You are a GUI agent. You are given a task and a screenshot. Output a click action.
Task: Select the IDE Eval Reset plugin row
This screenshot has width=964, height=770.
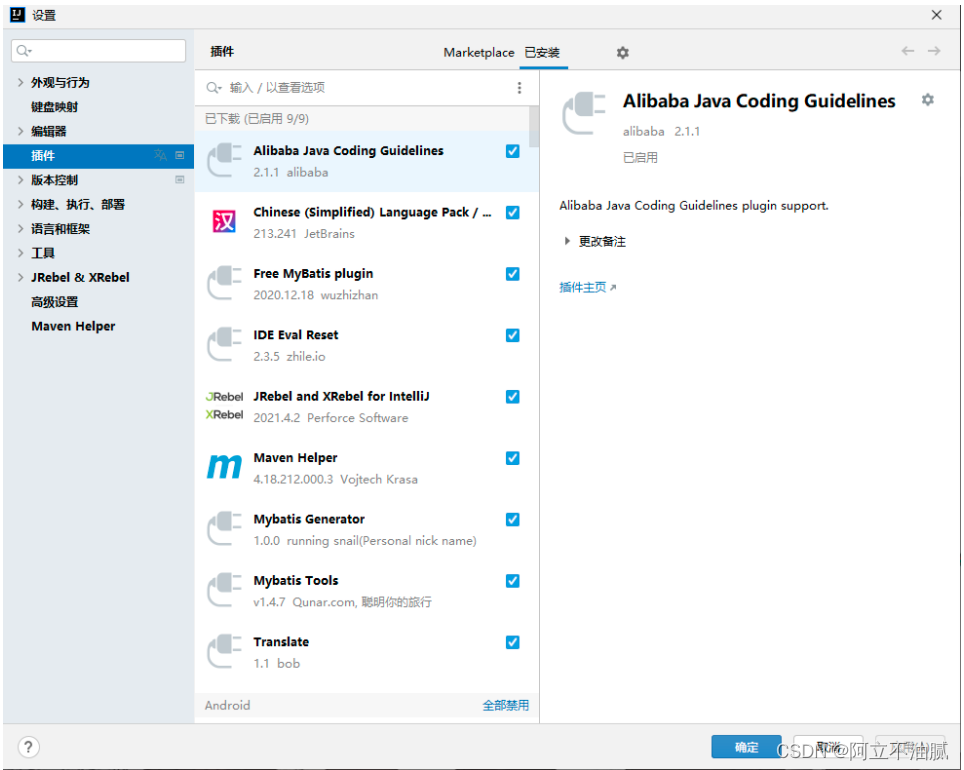tap(366, 345)
